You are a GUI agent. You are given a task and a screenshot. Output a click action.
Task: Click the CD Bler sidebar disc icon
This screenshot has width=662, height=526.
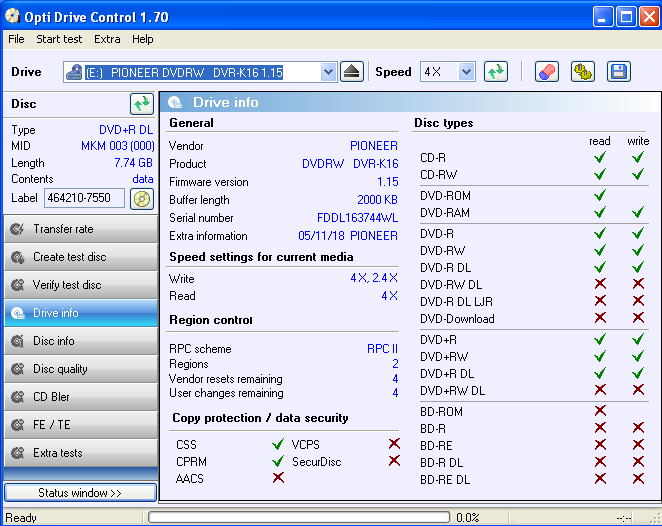[x=17, y=397]
